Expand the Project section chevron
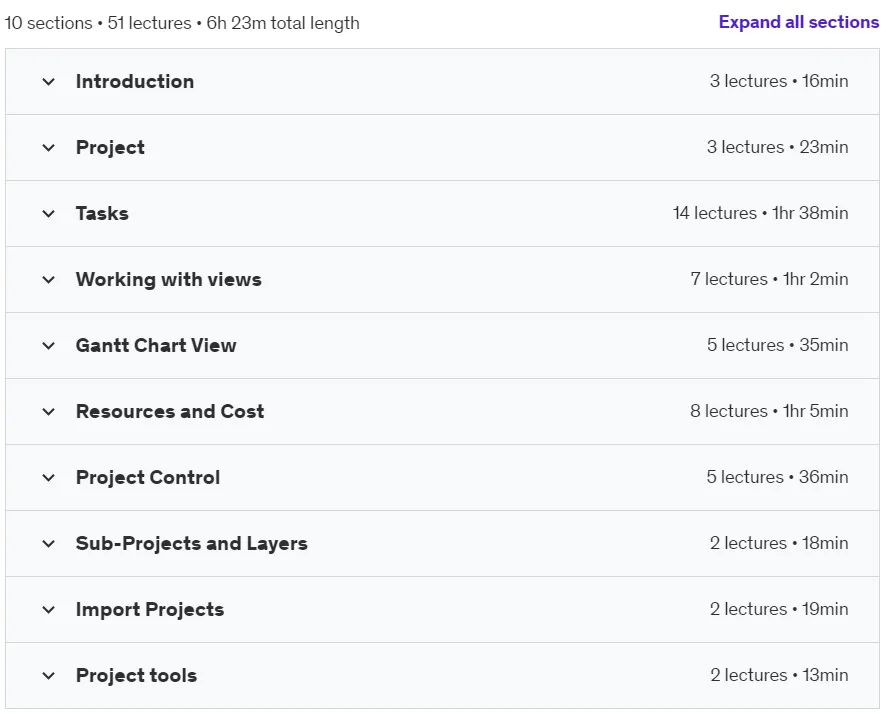This screenshot has height=714, width=884. coord(48,148)
